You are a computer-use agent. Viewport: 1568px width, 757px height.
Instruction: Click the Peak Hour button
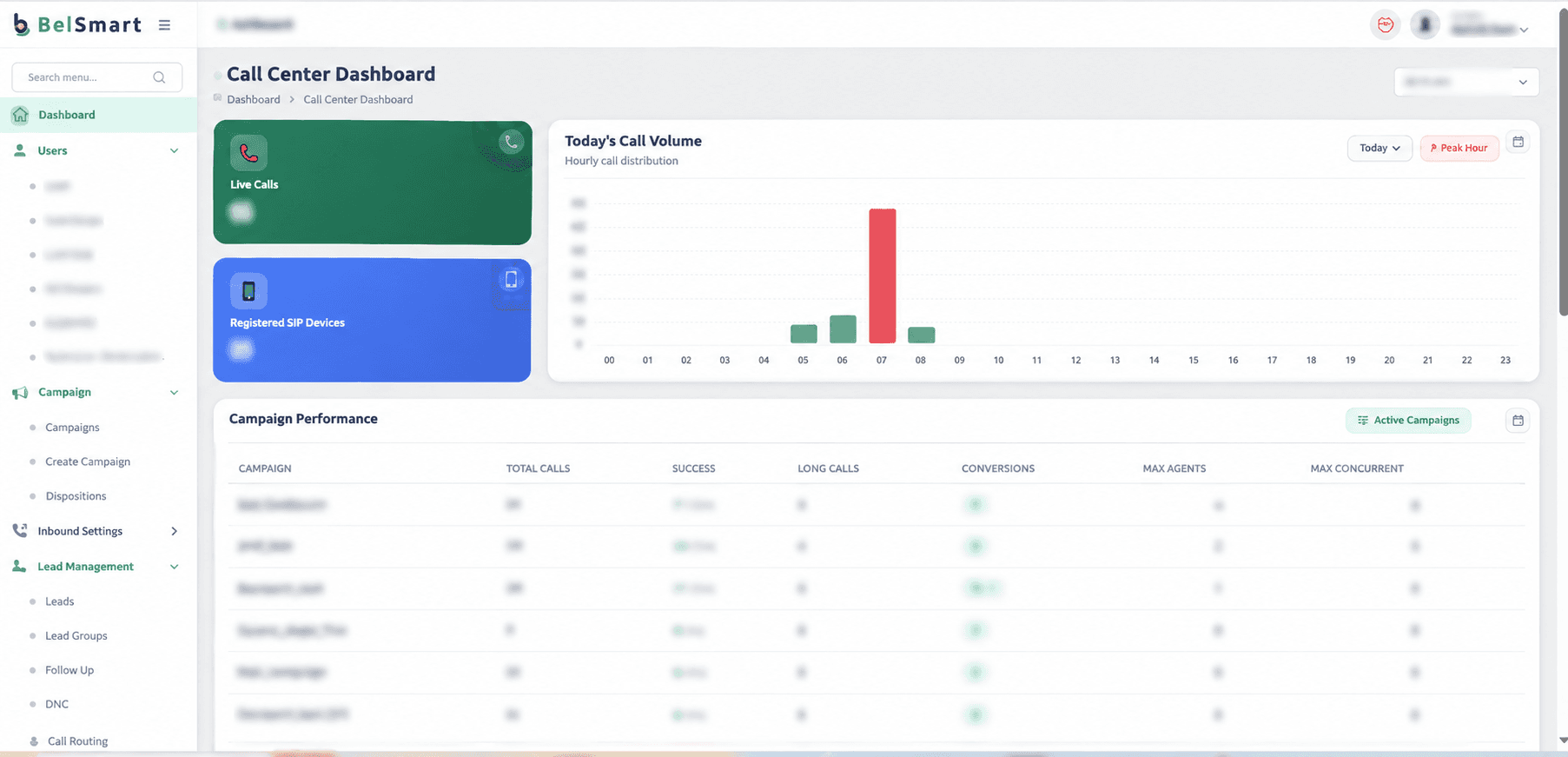(1459, 149)
